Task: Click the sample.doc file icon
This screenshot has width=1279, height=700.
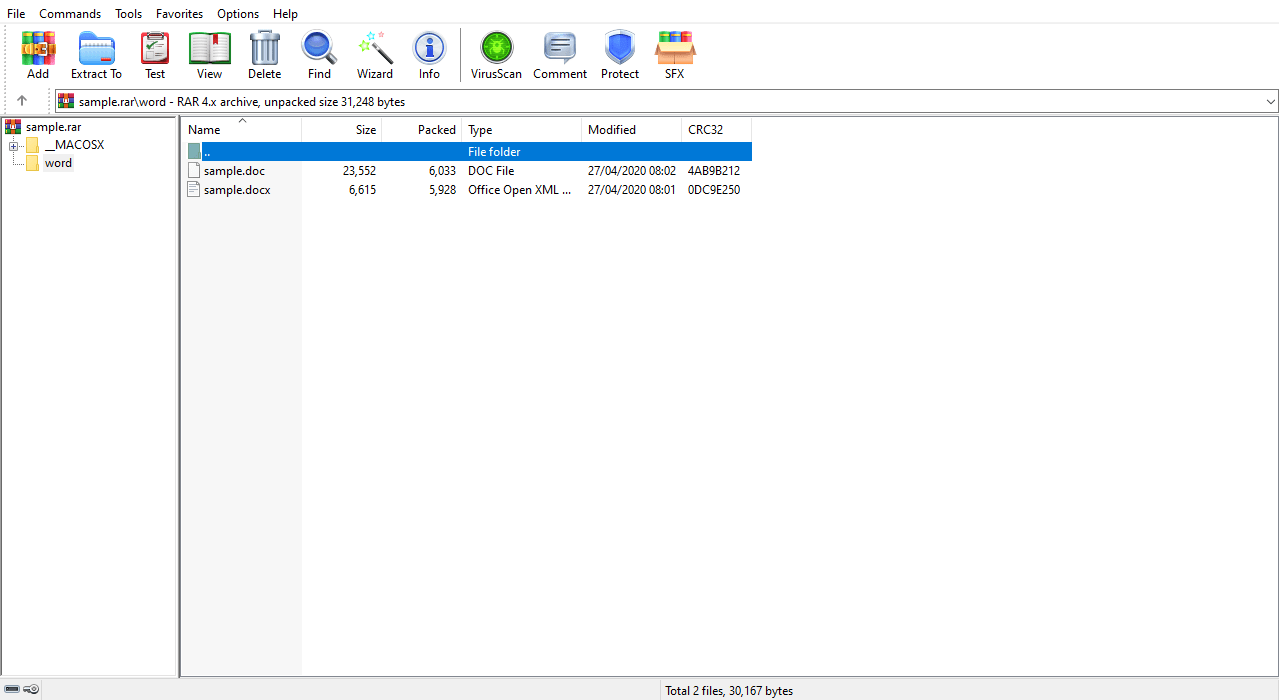Action: [x=194, y=171]
